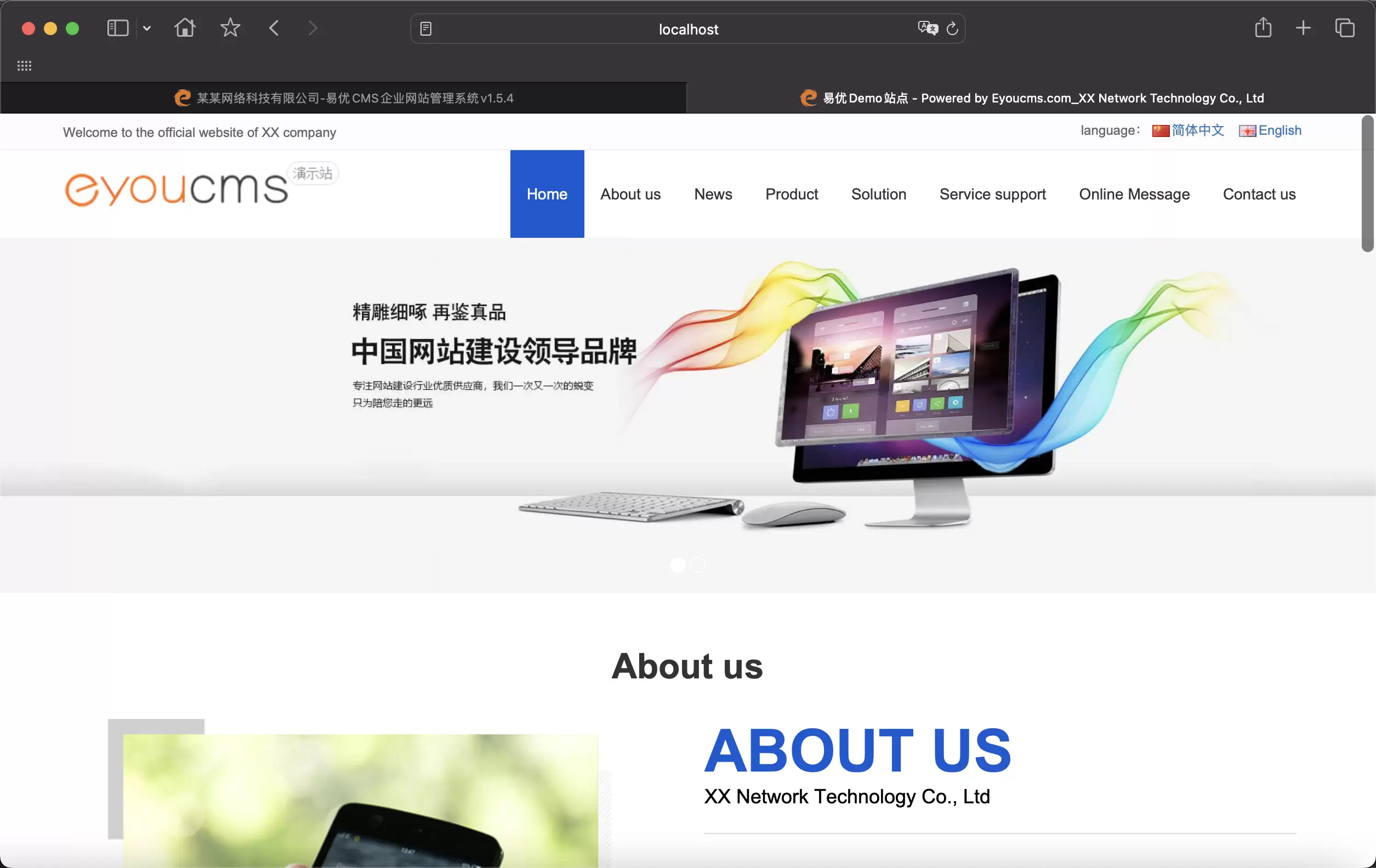Expand the Solution navigation dropdown
Image resolution: width=1376 pixels, height=868 pixels.
pos(878,194)
